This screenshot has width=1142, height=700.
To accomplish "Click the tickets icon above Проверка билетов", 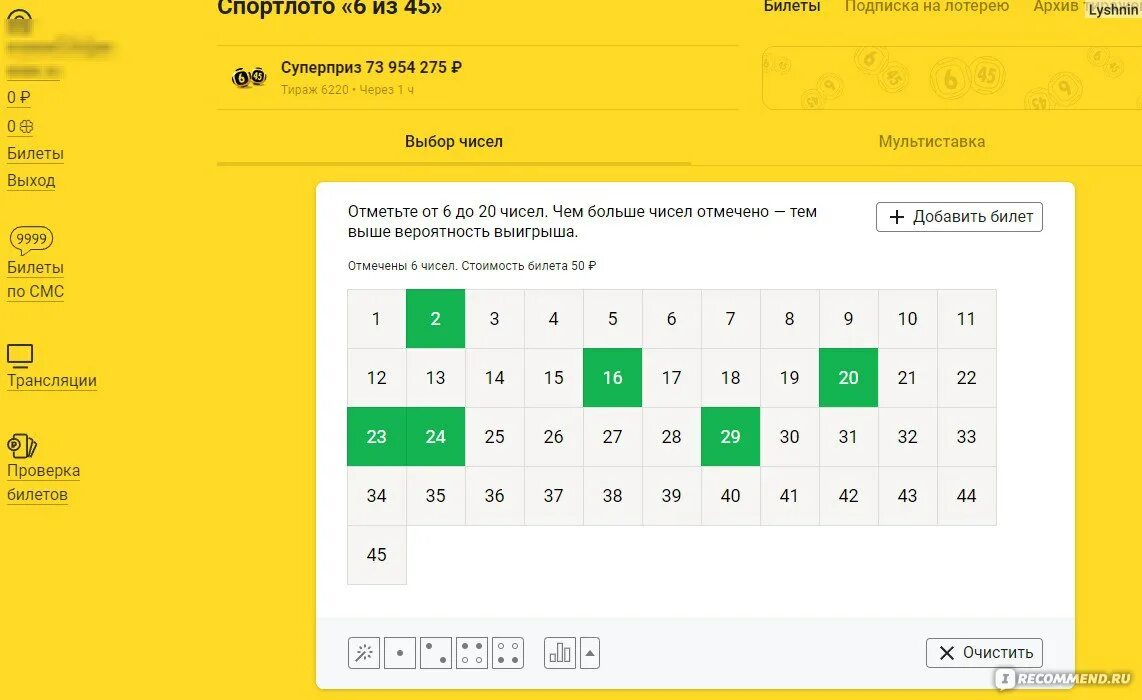I will [22, 446].
